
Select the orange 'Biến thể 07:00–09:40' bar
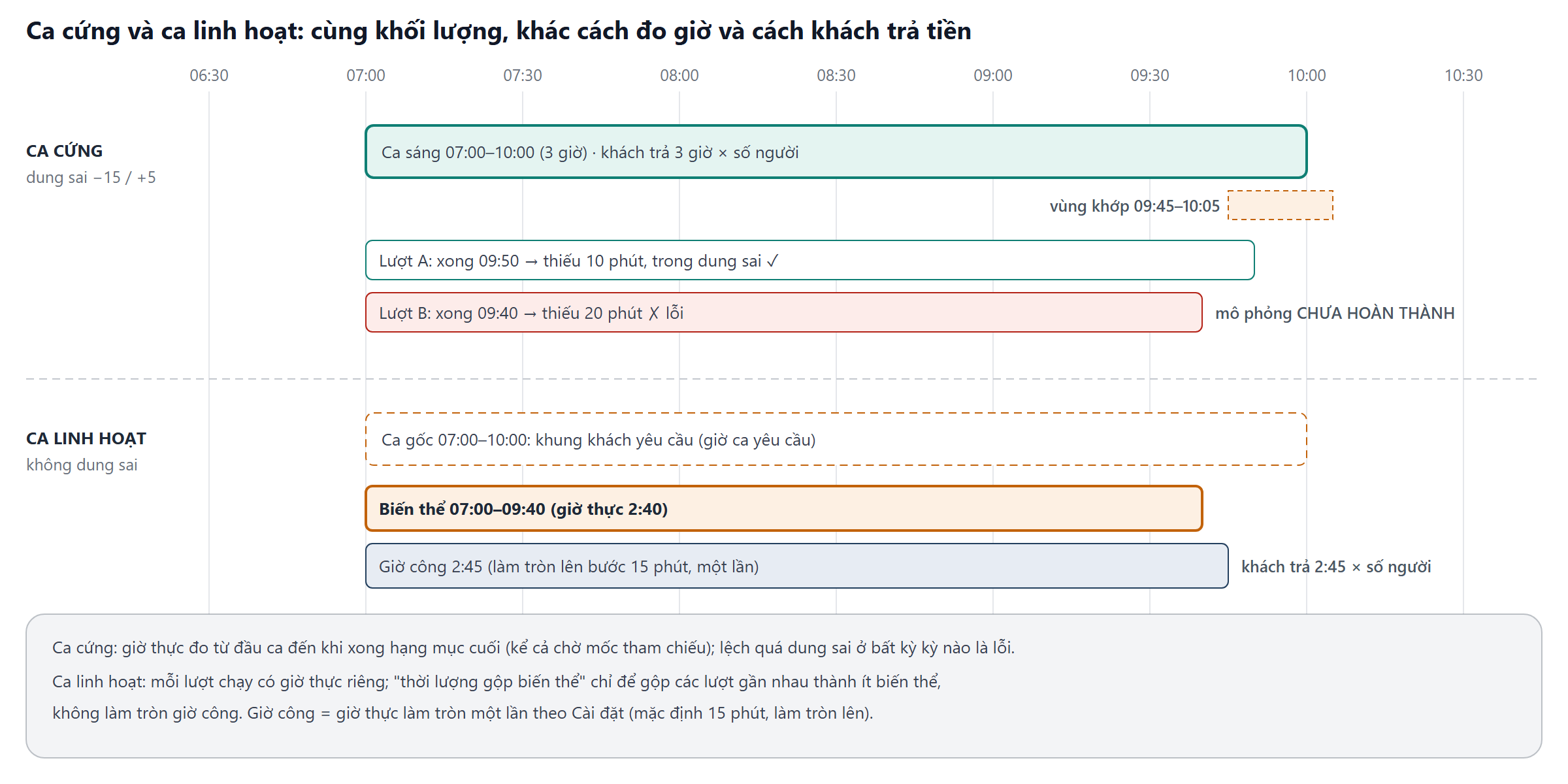[x=784, y=508]
